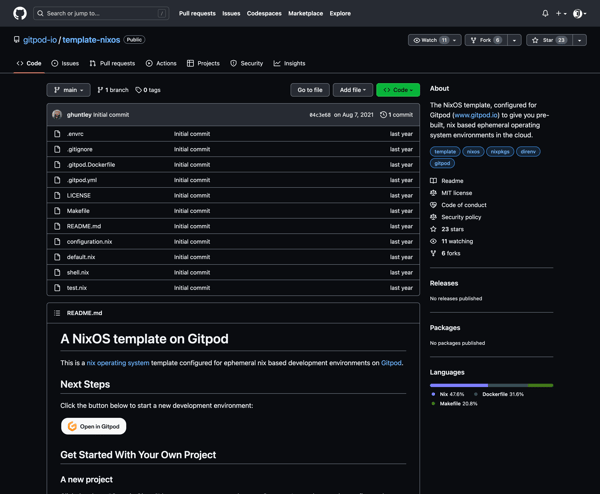This screenshot has width=600, height=494.
Task: View the 0 tags link
Action: point(148,90)
